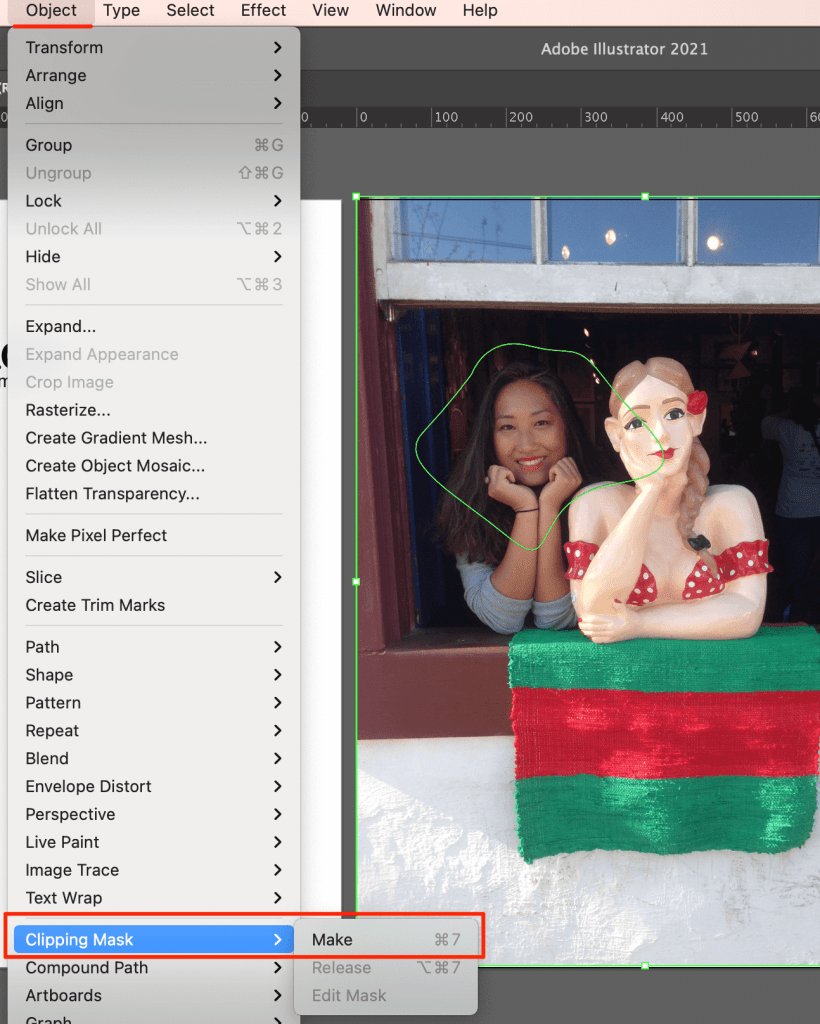Choose Rasterize from the Object menu

(67, 410)
